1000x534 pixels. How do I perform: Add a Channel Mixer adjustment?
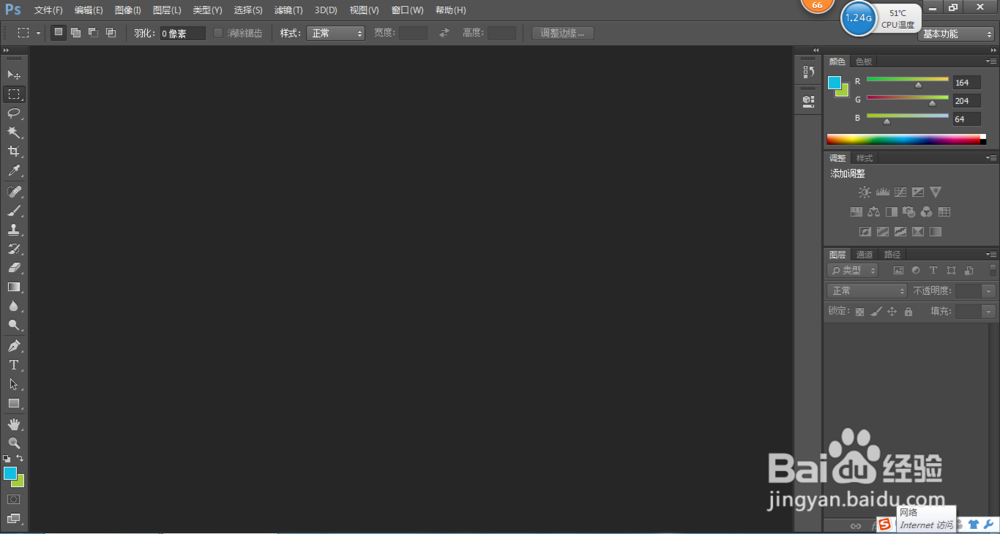(927, 212)
